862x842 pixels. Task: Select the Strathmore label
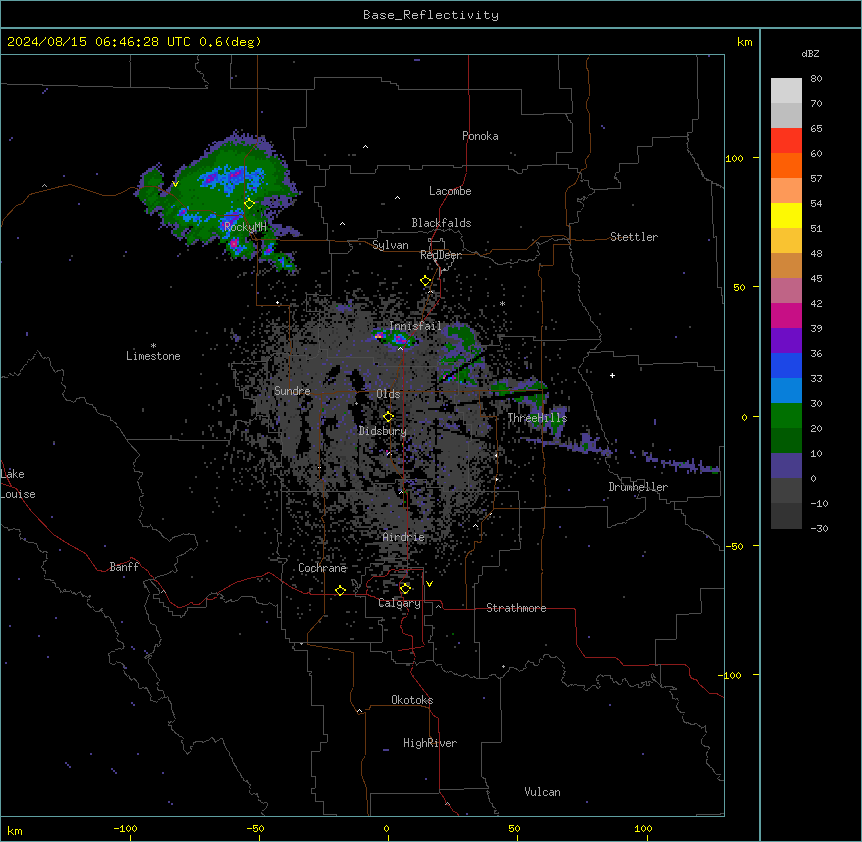click(x=516, y=608)
